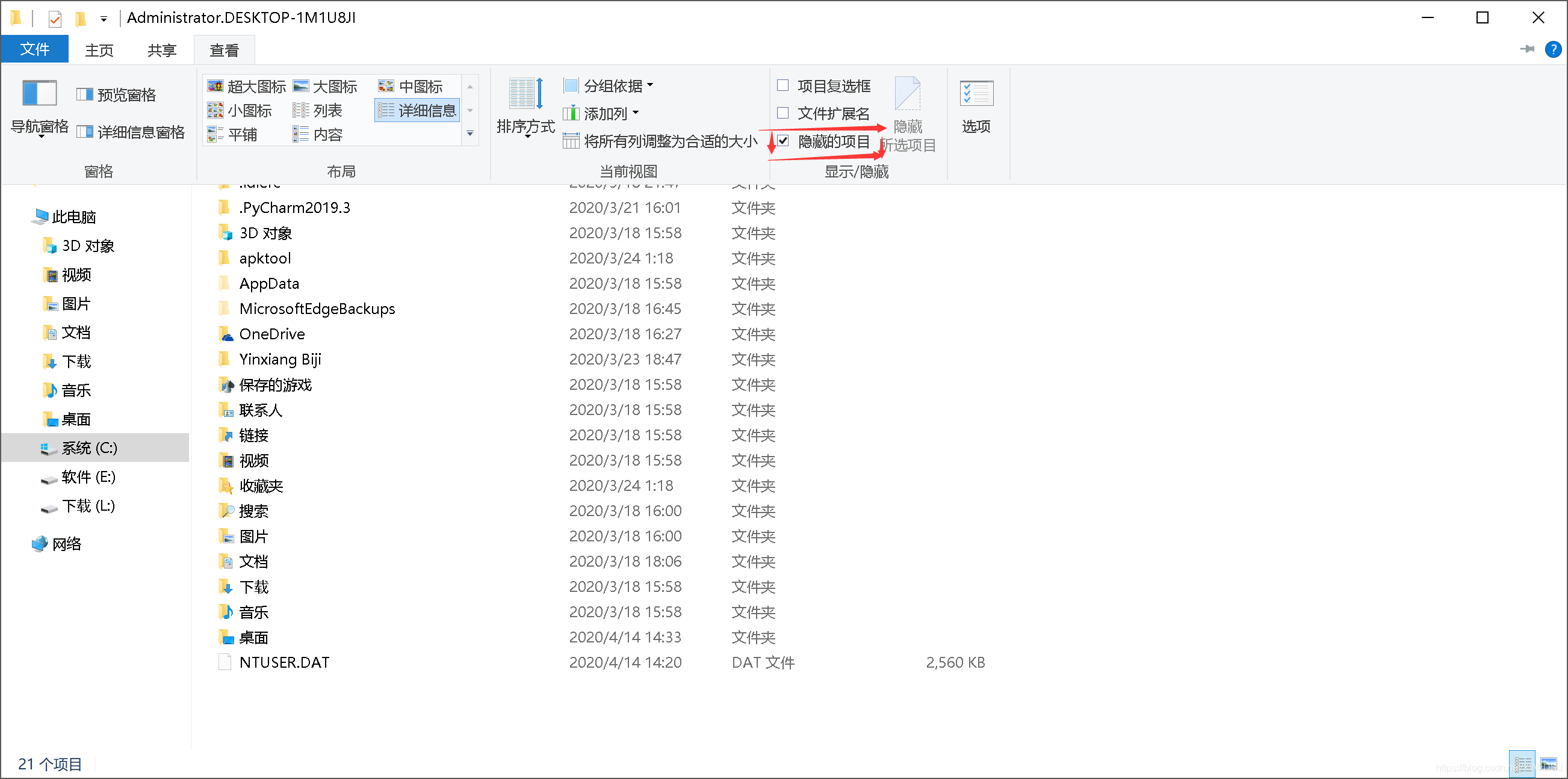Switch to large thumbnails view in status bar
Viewport: 1568px width, 779px height.
(1548, 763)
